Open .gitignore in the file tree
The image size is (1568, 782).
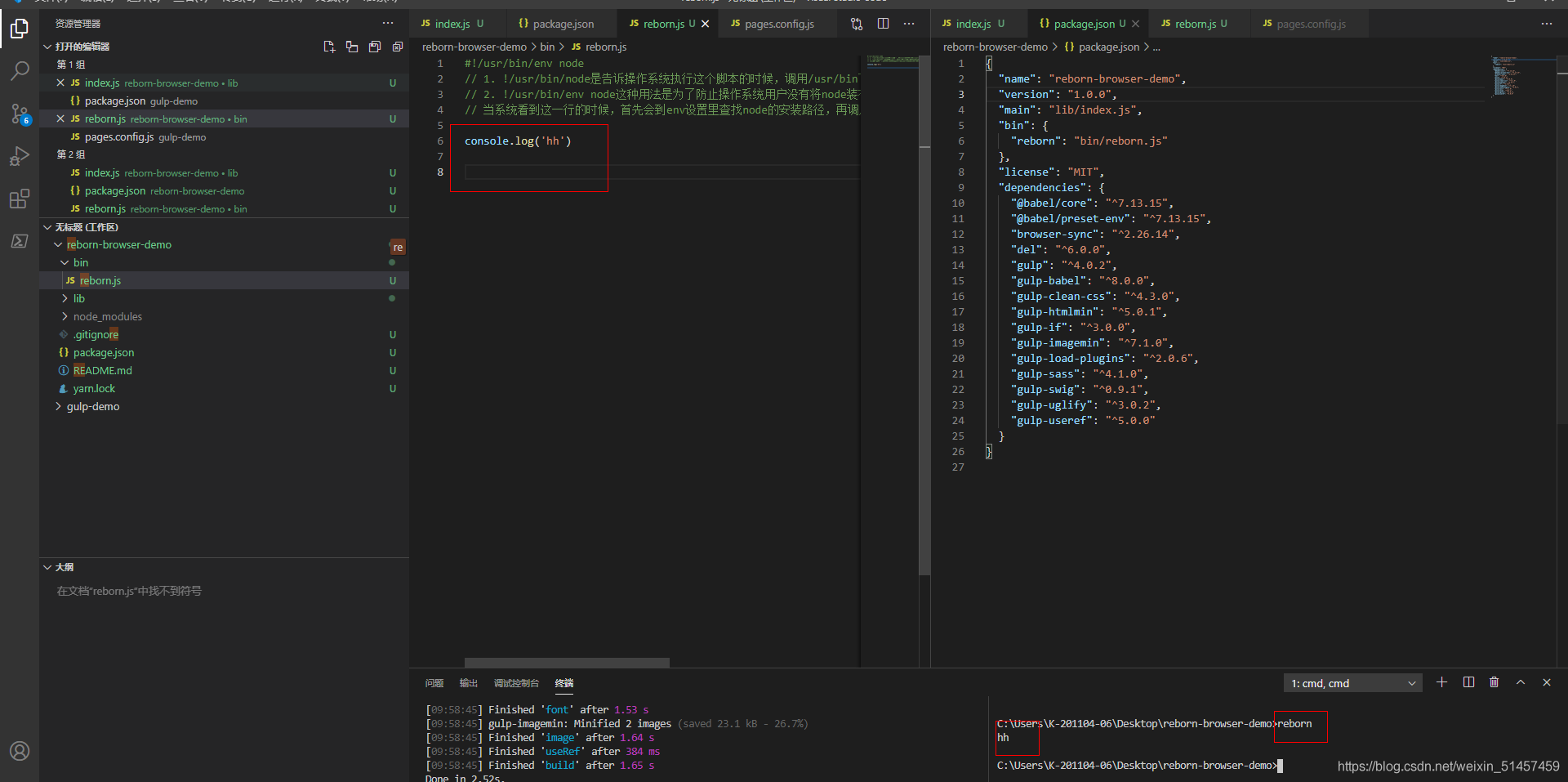(x=224, y=334)
